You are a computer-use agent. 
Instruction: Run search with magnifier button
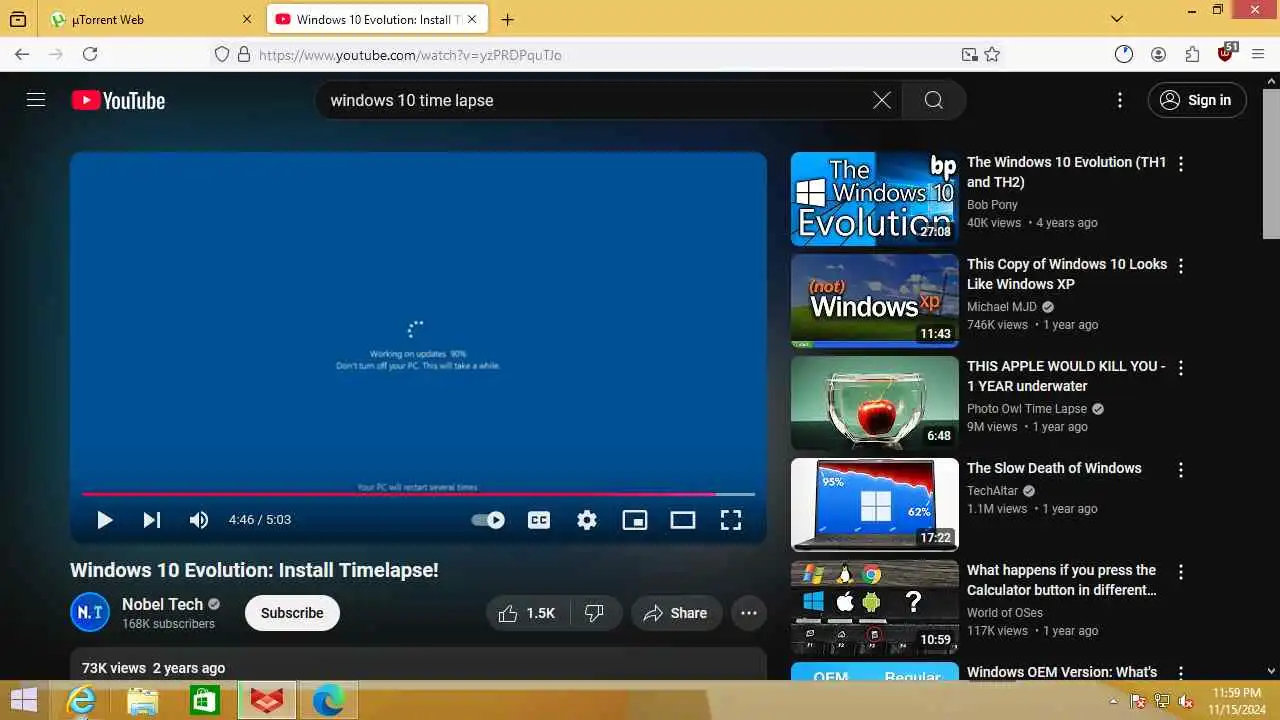point(934,100)
